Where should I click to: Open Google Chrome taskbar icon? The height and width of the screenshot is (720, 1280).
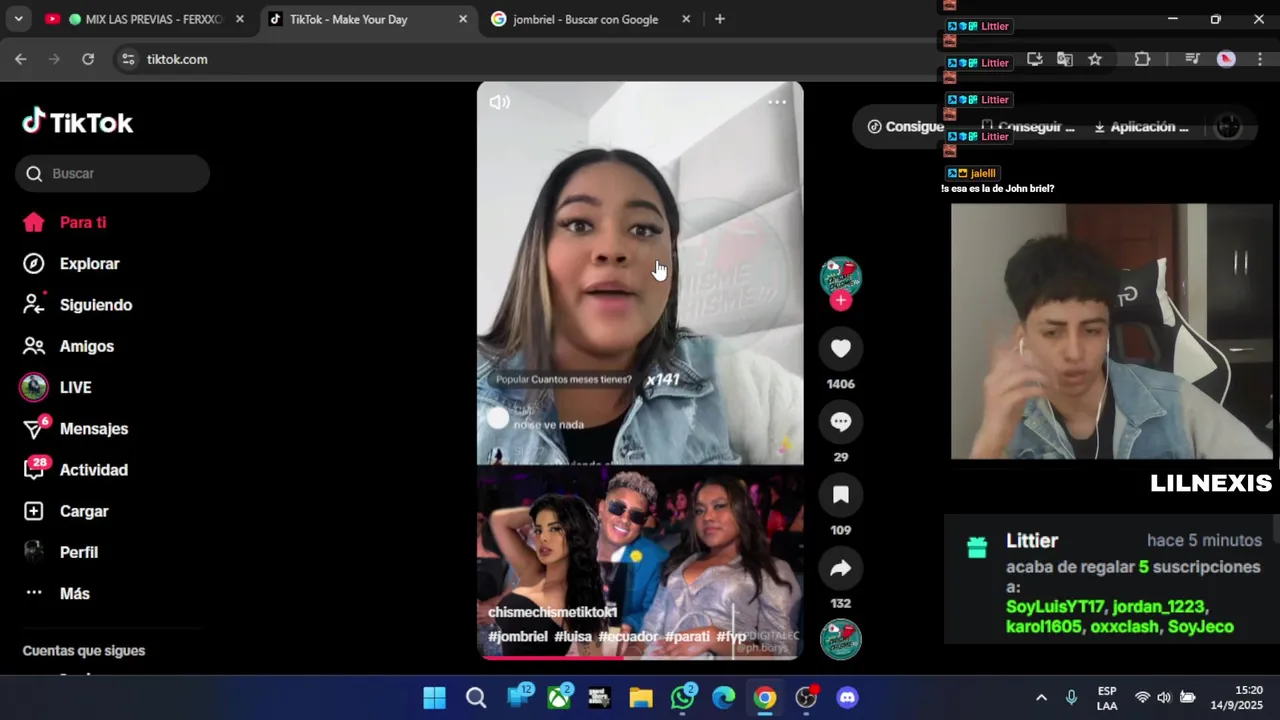pyautogui.click(x=765, y=698)
